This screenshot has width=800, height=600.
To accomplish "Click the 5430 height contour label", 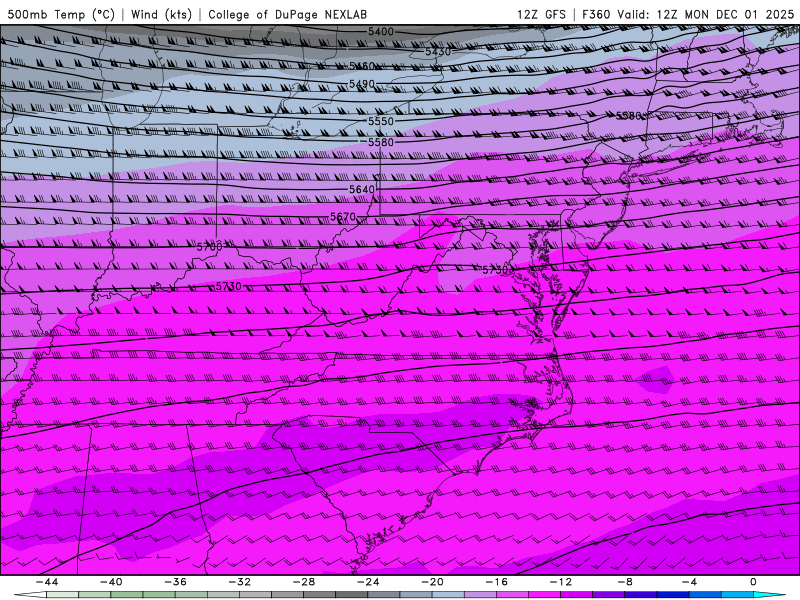I will (x=438, y=52).
